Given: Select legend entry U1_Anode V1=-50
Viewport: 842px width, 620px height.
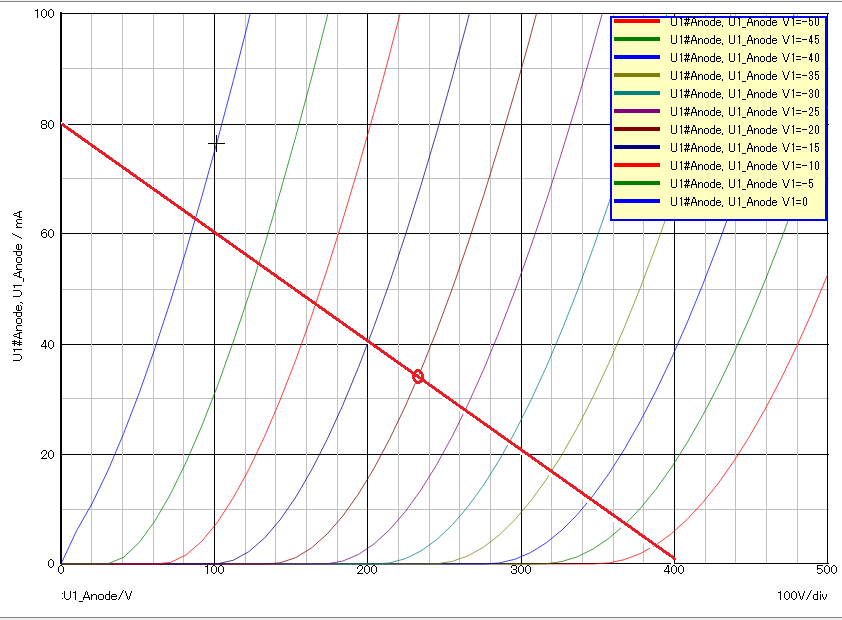Looking at the screenshot, I should point(744,22).
